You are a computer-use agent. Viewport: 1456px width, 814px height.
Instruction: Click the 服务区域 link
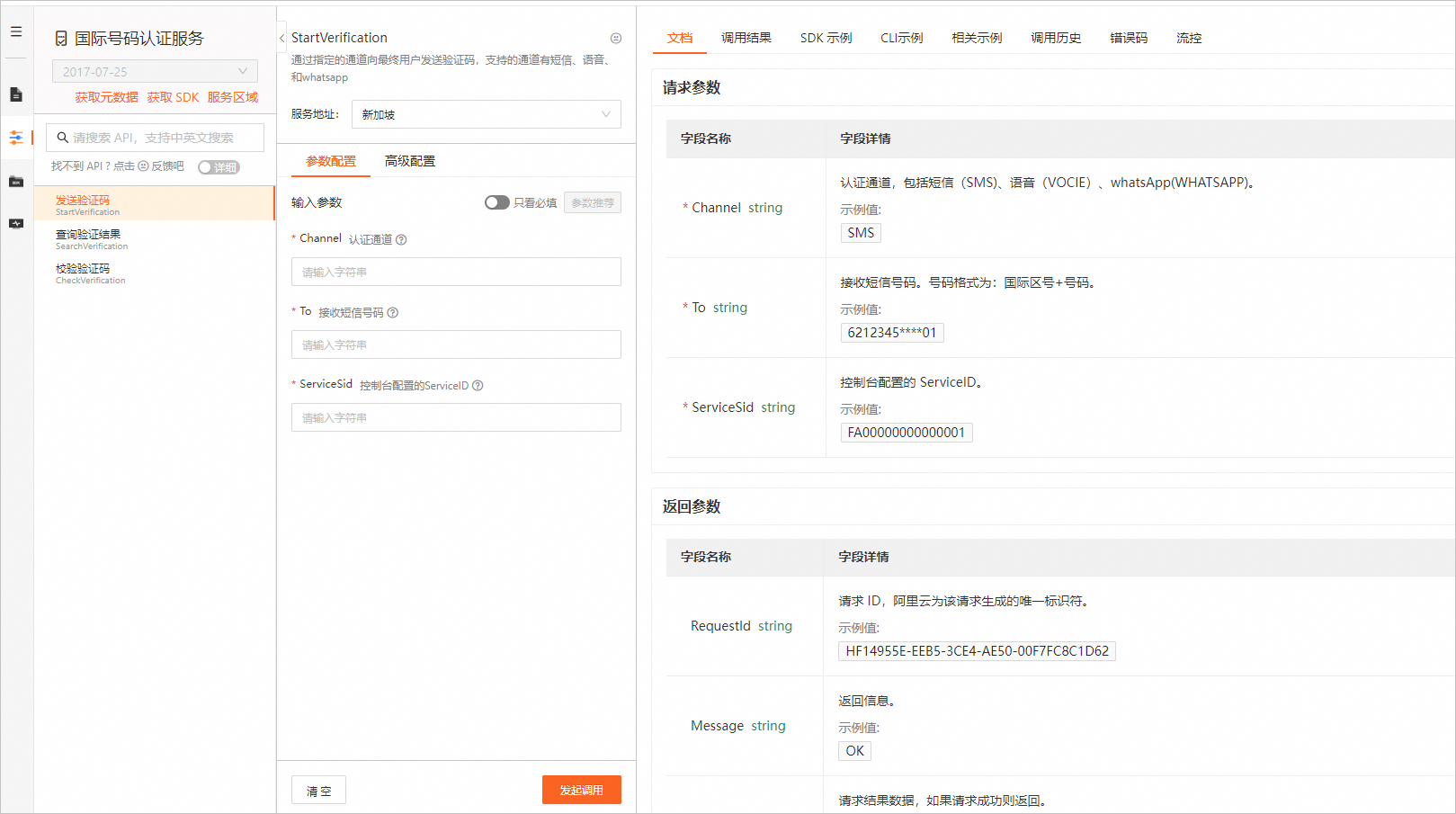[233, 97]
